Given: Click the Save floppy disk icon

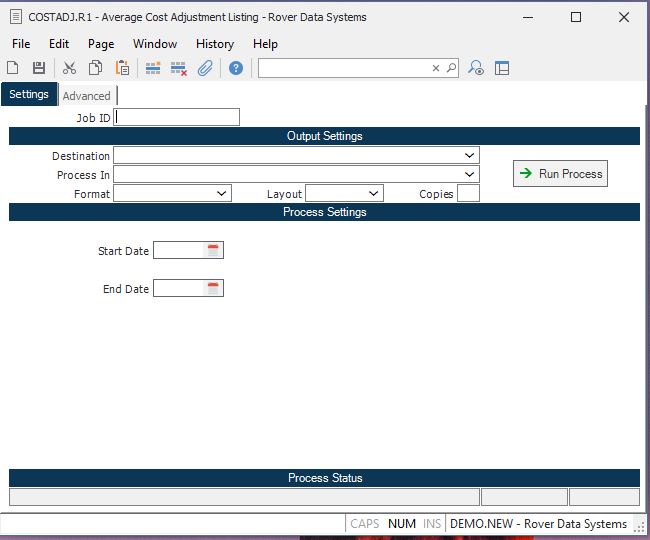Looking at the screenshot, I should [x=39, y=68].
